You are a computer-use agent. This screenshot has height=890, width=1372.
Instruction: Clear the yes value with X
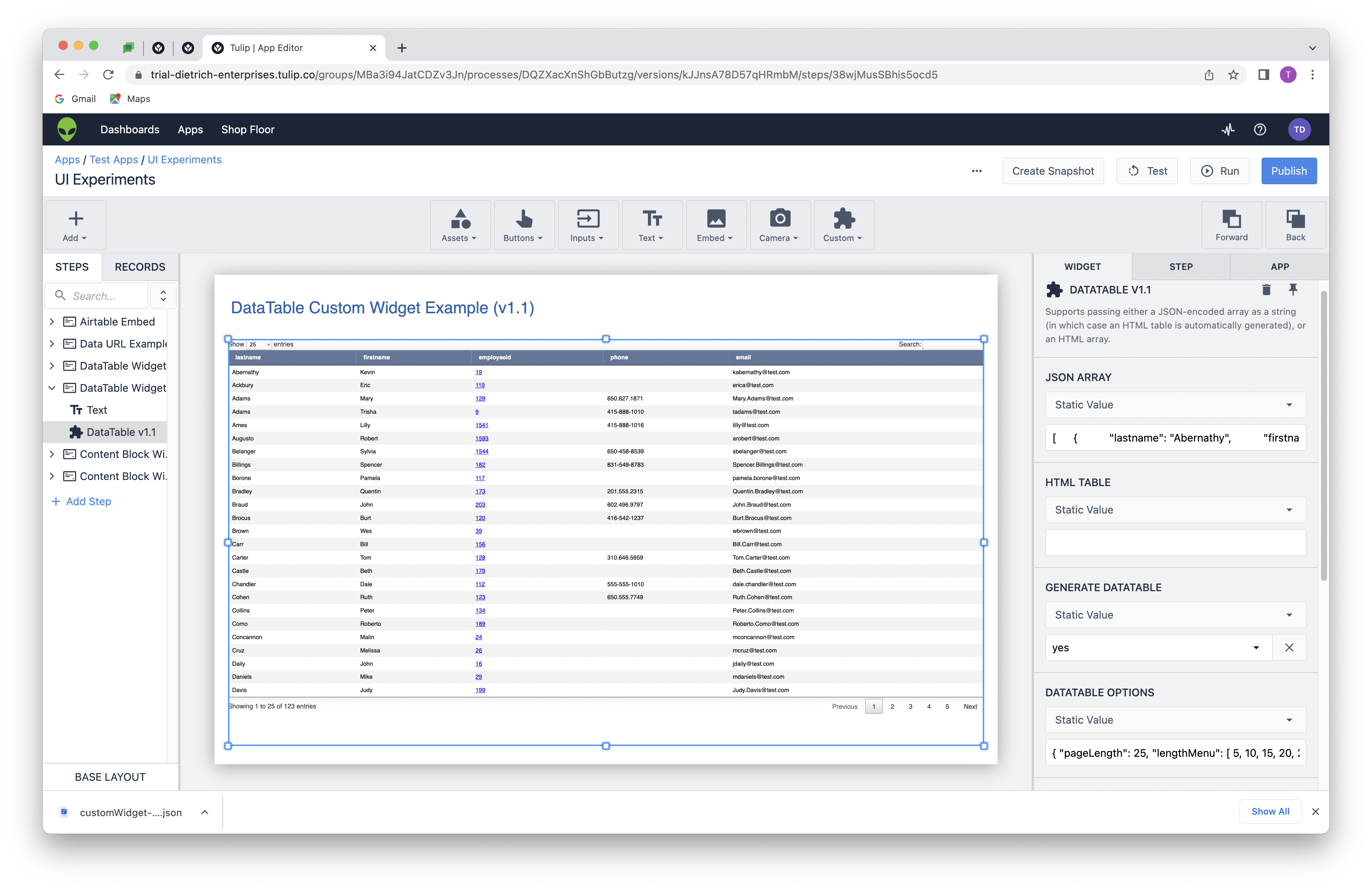point(1289,648)
